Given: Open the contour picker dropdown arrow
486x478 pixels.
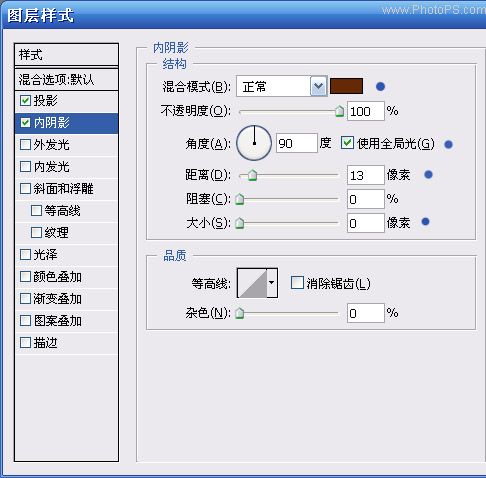Looking at the screenshot, I should point(272,283).
